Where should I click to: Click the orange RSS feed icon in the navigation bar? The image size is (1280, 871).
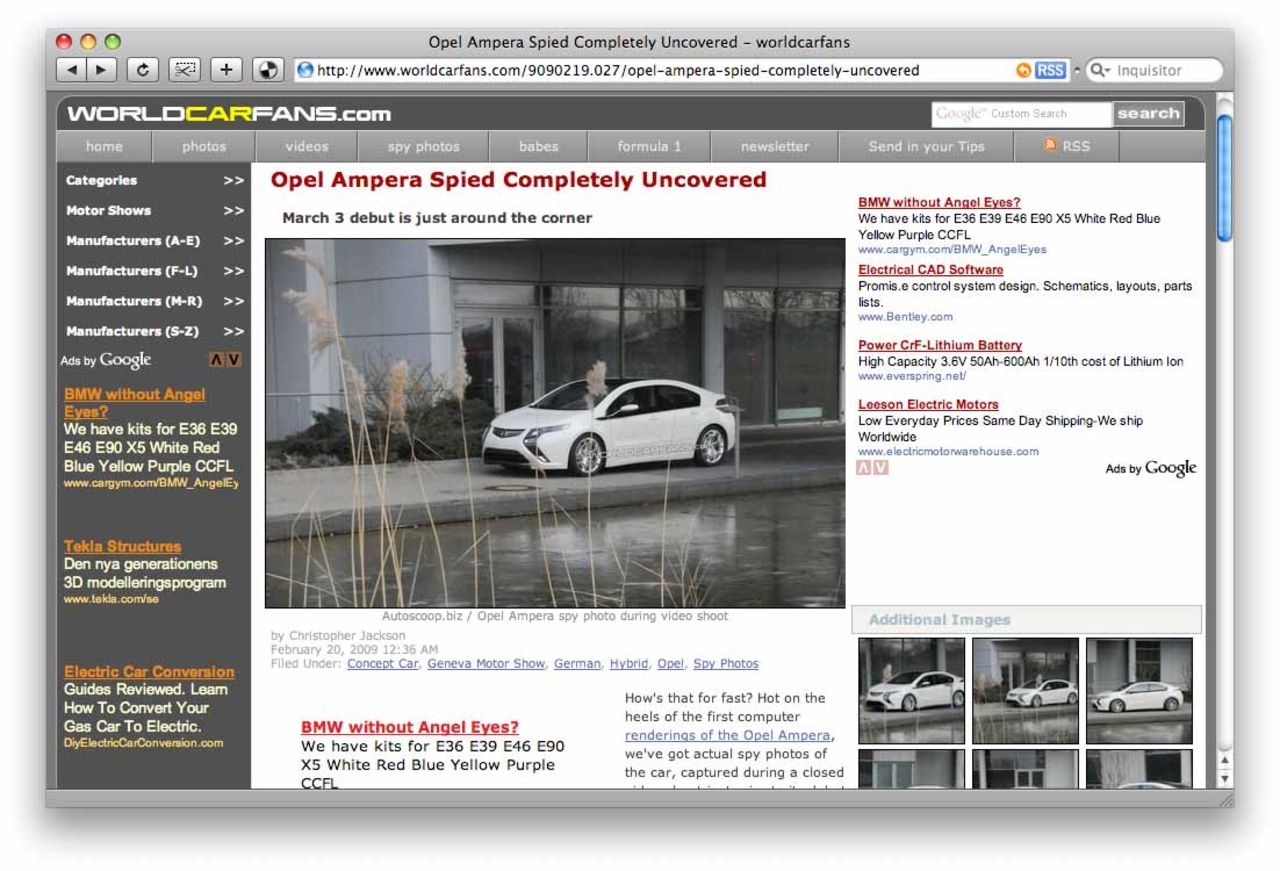[1049, 146]
